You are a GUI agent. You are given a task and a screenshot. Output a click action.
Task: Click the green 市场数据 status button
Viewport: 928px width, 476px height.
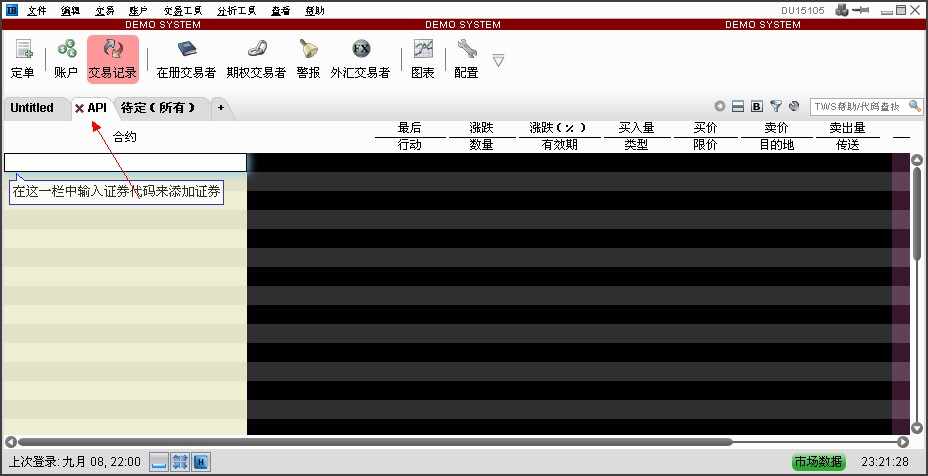(x=819, y=462)
